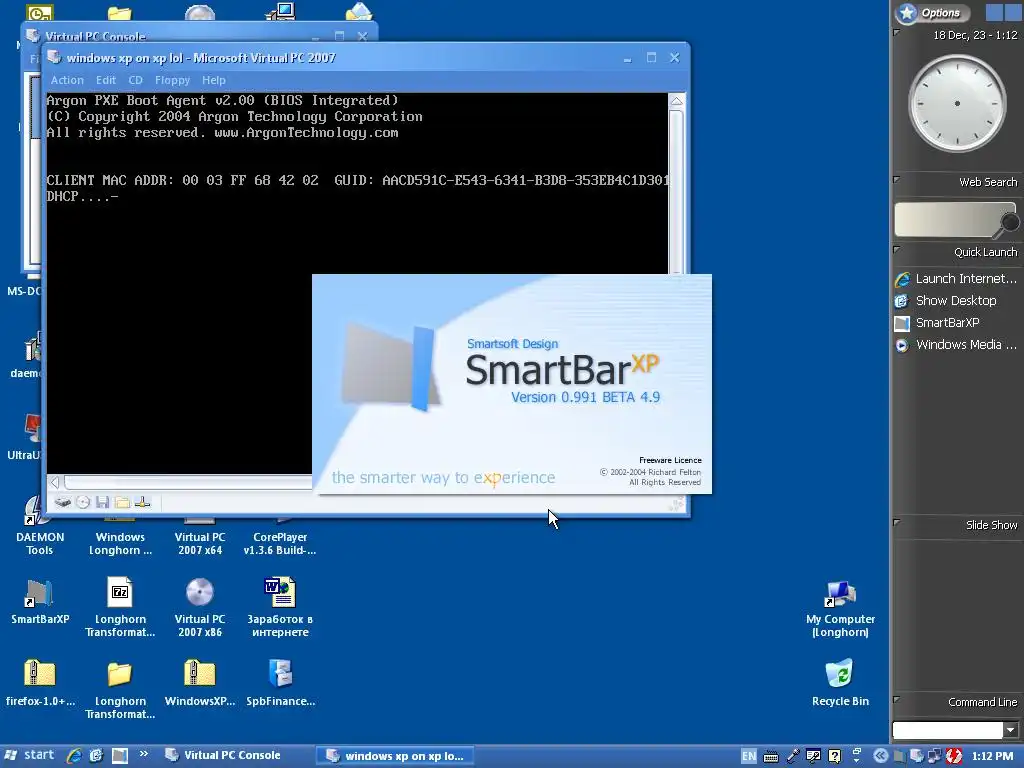The height and width of the screenshot is (768, 1024).
Task: Open SmartBarXP desktop shortcut
Action: [x=39, y=601]
